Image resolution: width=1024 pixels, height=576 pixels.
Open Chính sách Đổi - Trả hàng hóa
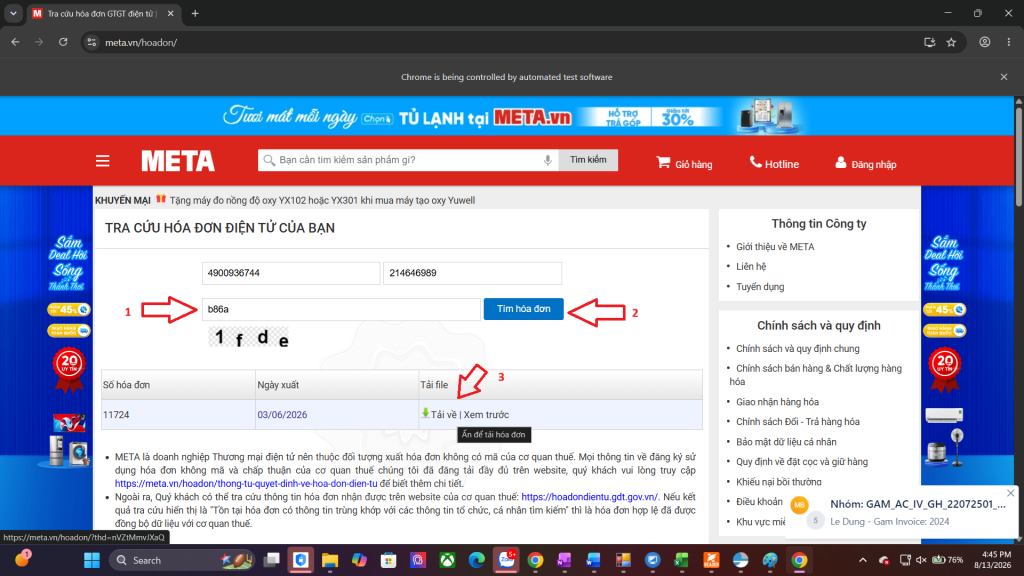[x=798, y=422]
